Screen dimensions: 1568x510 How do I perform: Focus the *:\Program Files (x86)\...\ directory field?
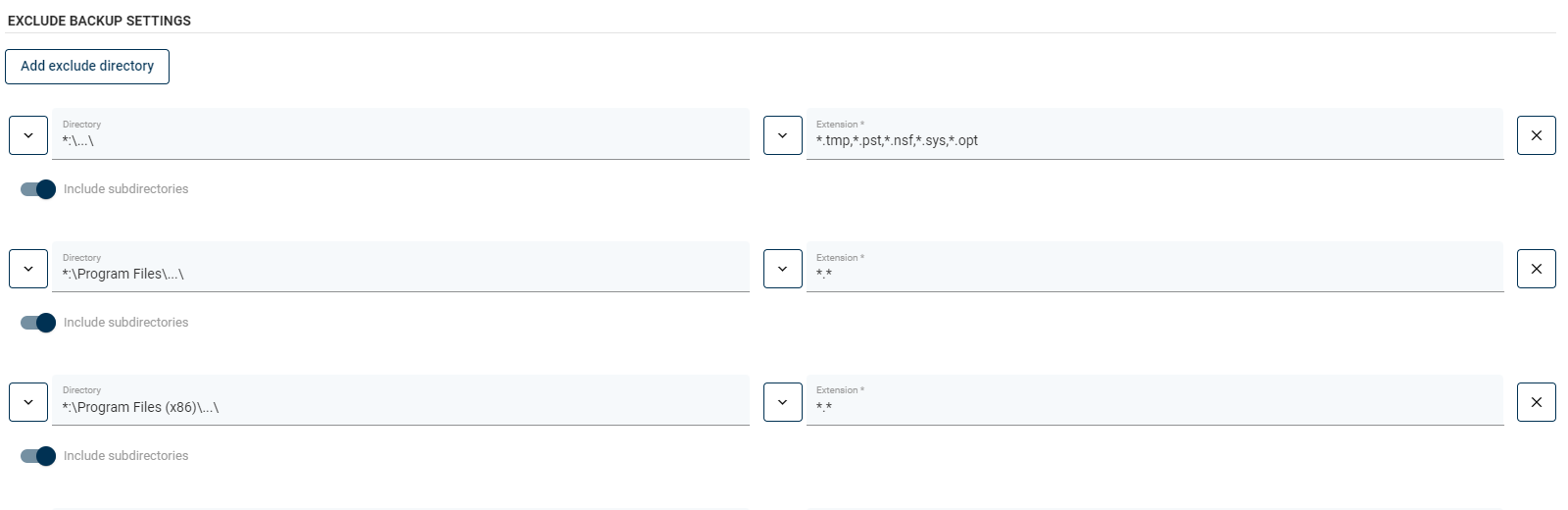[x=400, y=407]
